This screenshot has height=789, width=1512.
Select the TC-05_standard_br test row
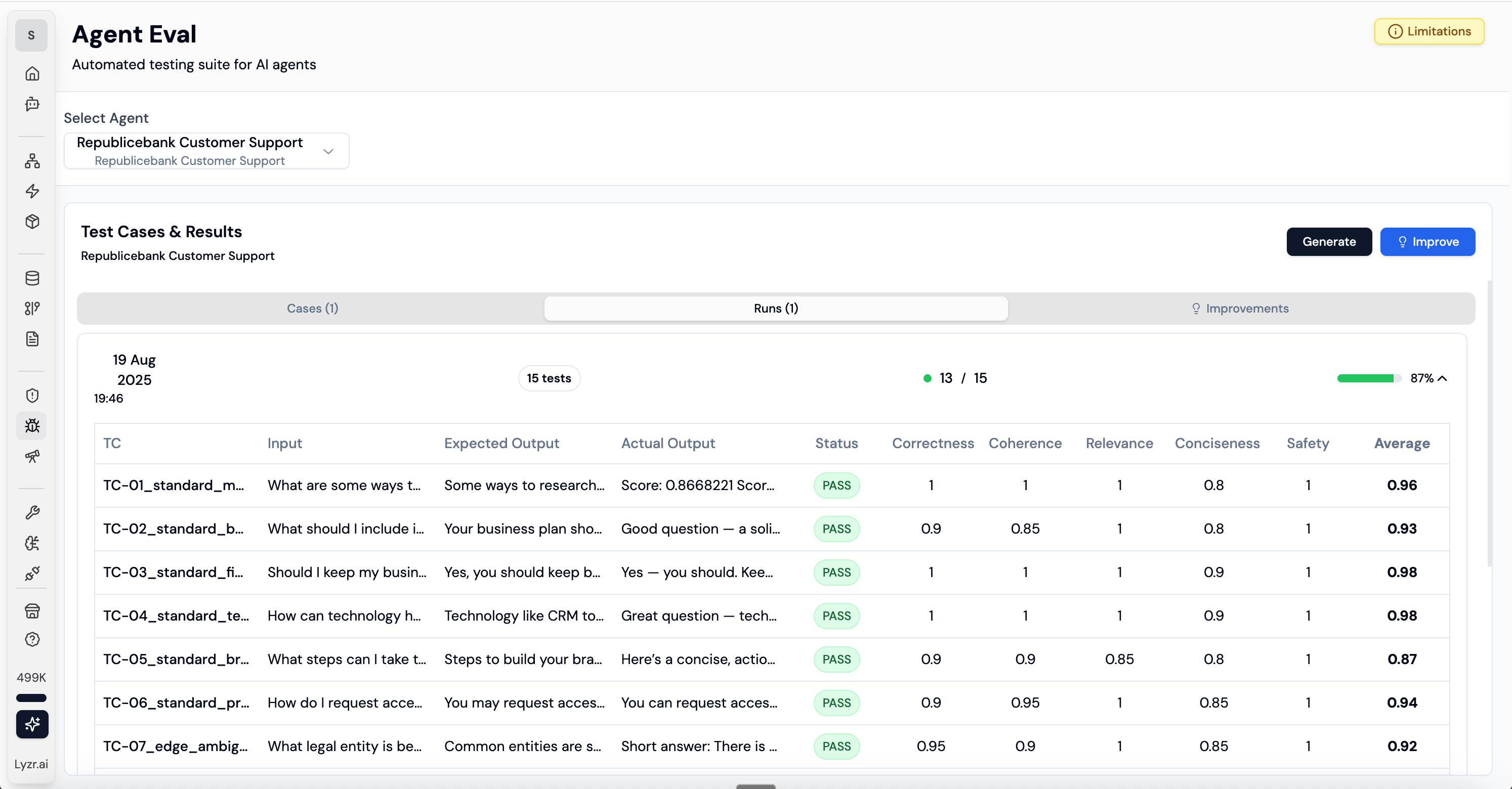tap(176, 660)
